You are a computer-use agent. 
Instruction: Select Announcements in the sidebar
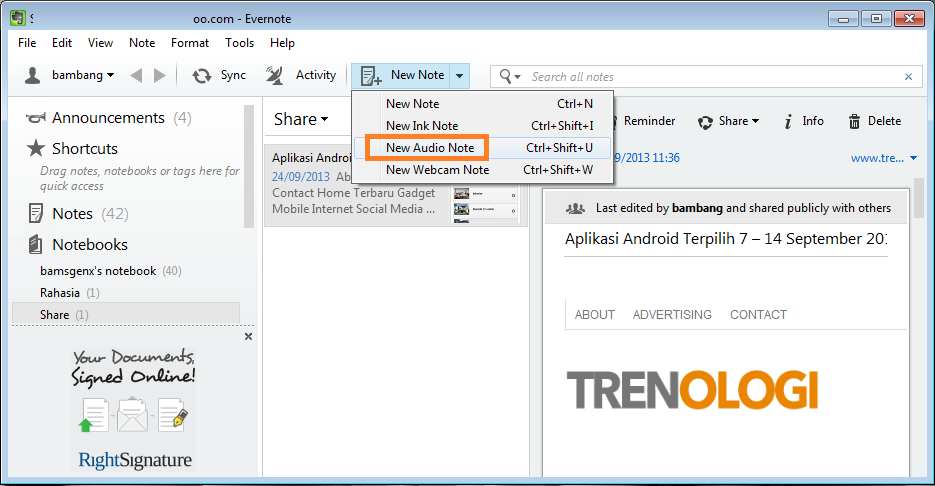click(108, 118)
